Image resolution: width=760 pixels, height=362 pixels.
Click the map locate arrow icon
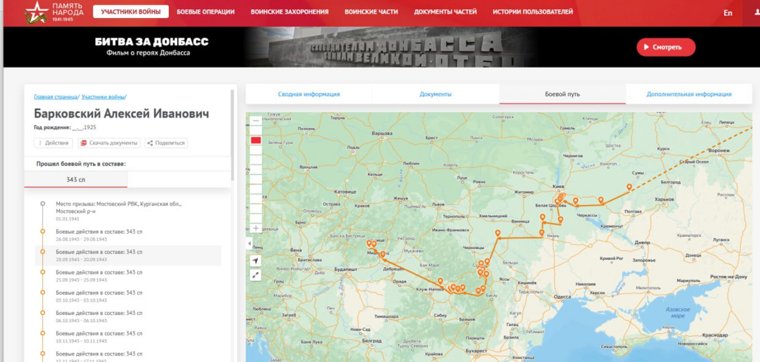coord(256,261)
